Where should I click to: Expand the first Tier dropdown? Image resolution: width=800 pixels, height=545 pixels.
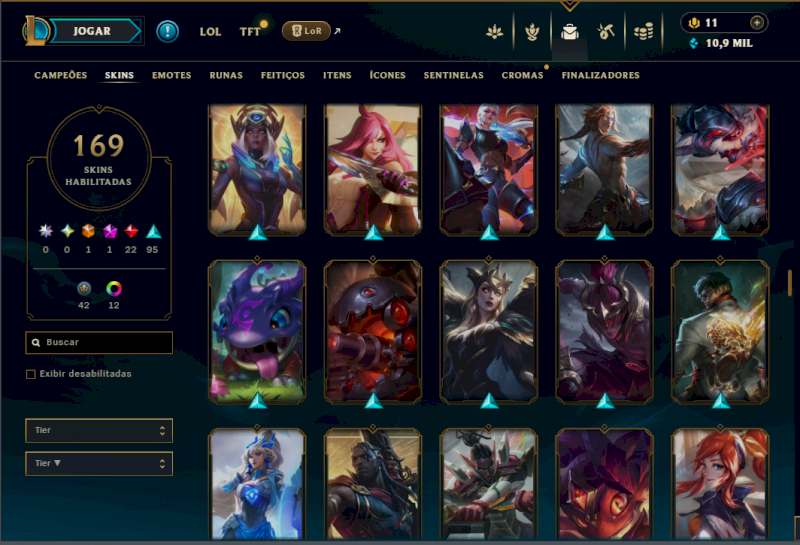[x=99, y=430]
